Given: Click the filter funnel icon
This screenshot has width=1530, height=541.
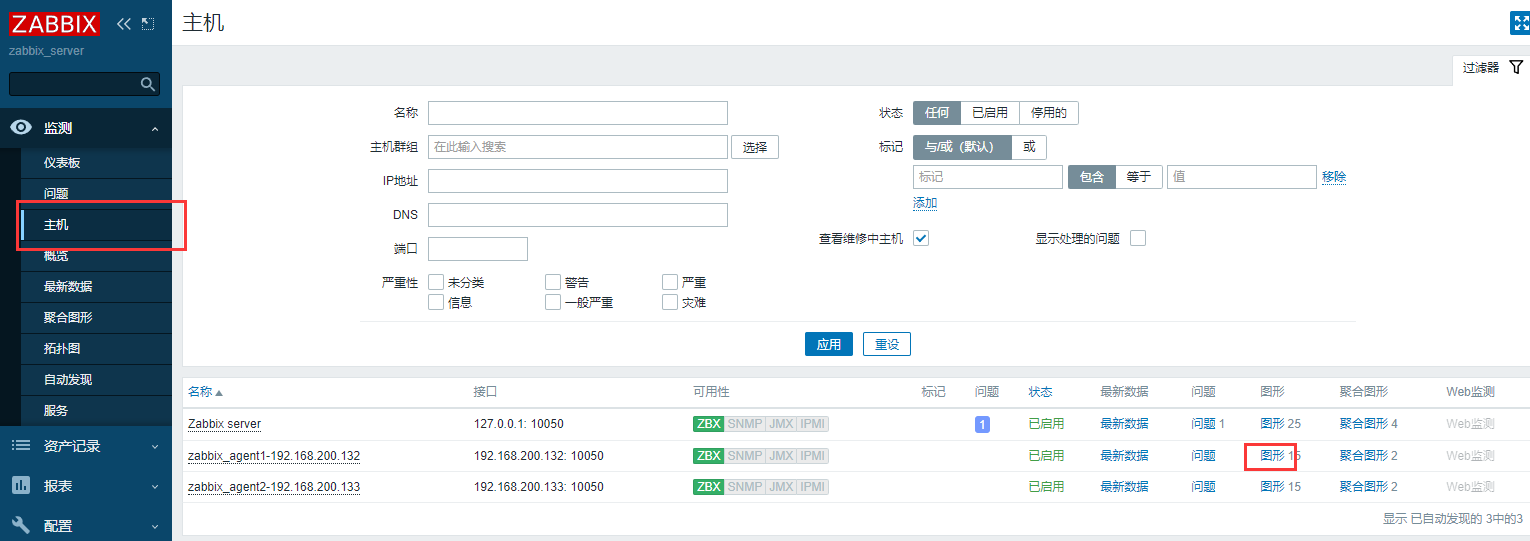Looking at the screenshot, I should (x=1516, y=67).
